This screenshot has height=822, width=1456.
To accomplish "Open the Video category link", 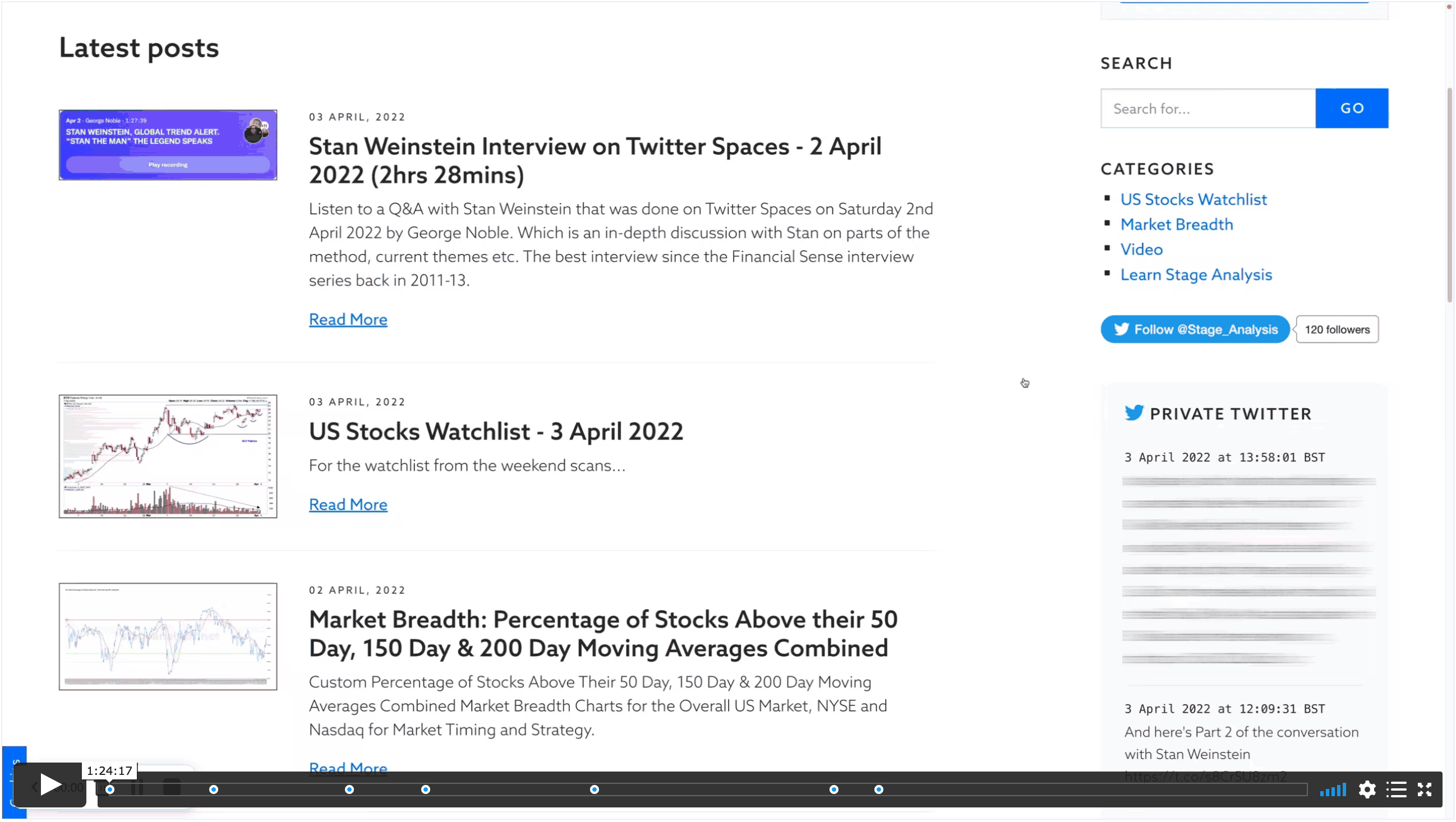I will click(1141, 249).
